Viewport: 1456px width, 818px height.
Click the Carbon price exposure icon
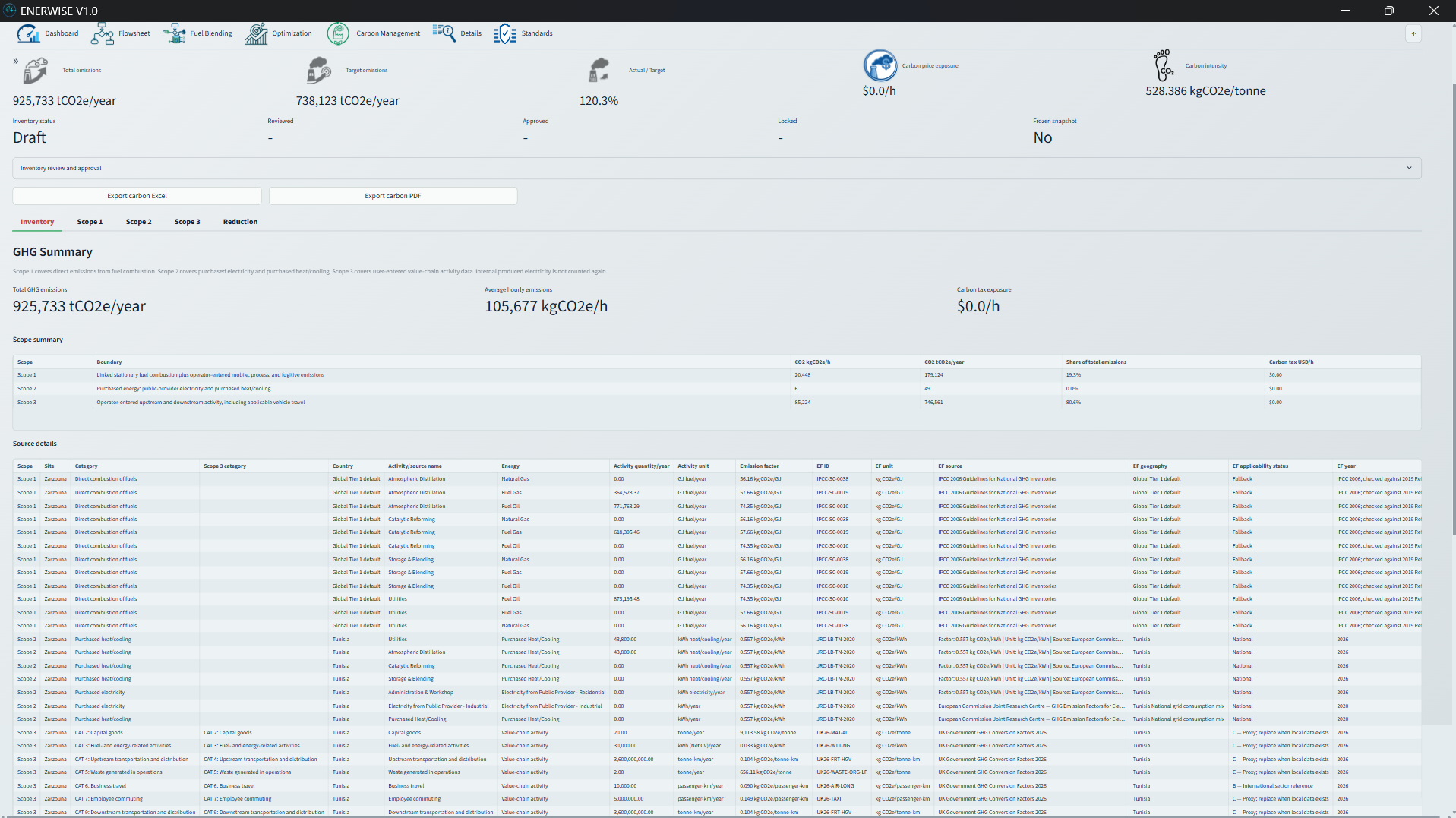click(x=880, y=65)
